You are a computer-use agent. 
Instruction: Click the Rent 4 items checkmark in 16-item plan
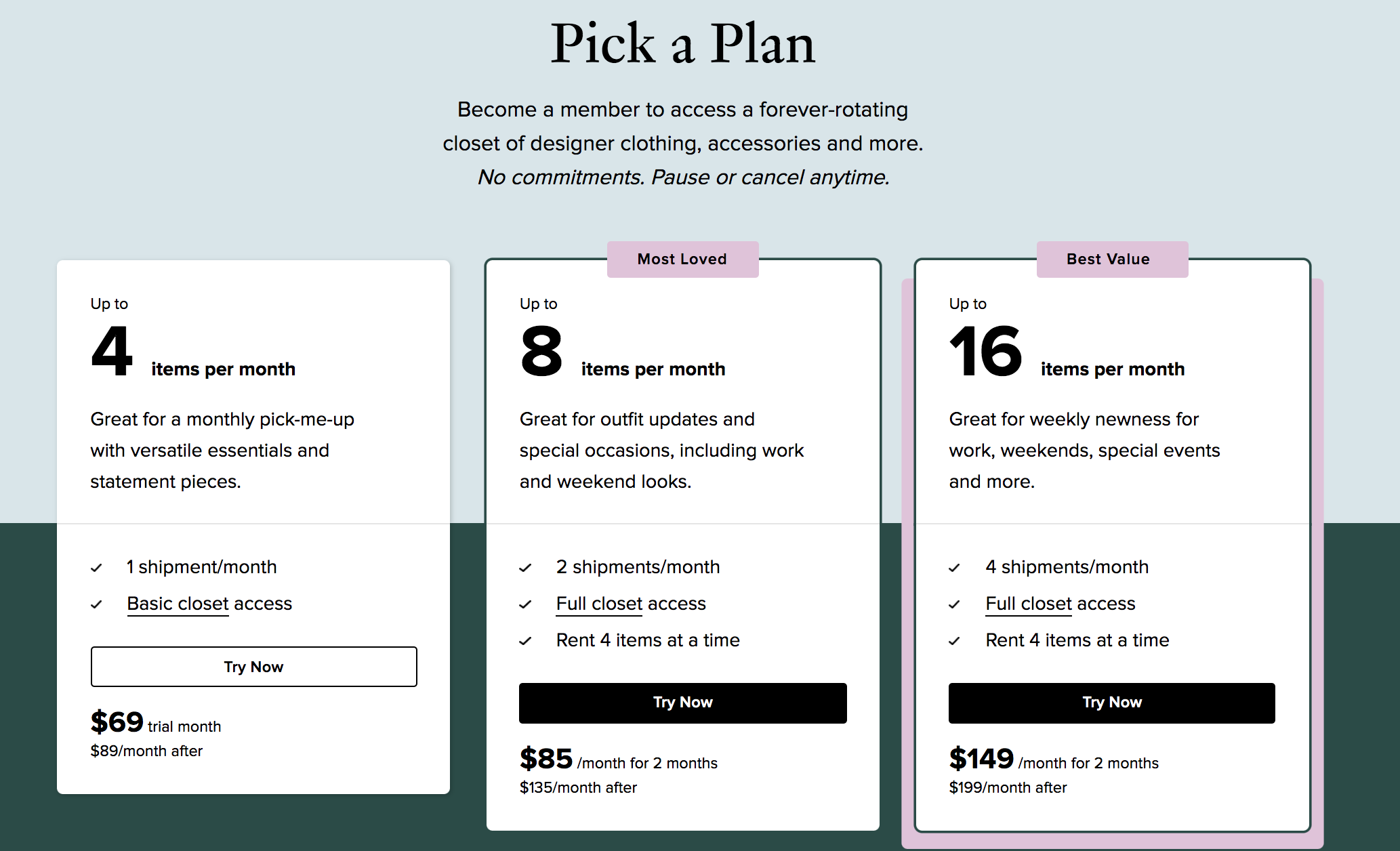tap(954, 641)
